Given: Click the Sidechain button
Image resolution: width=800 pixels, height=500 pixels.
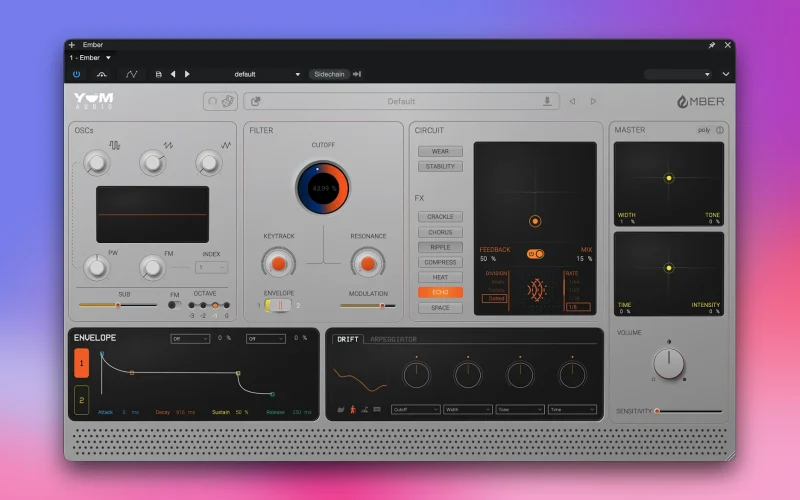Looking at the screenshot, I should (329, 74).
